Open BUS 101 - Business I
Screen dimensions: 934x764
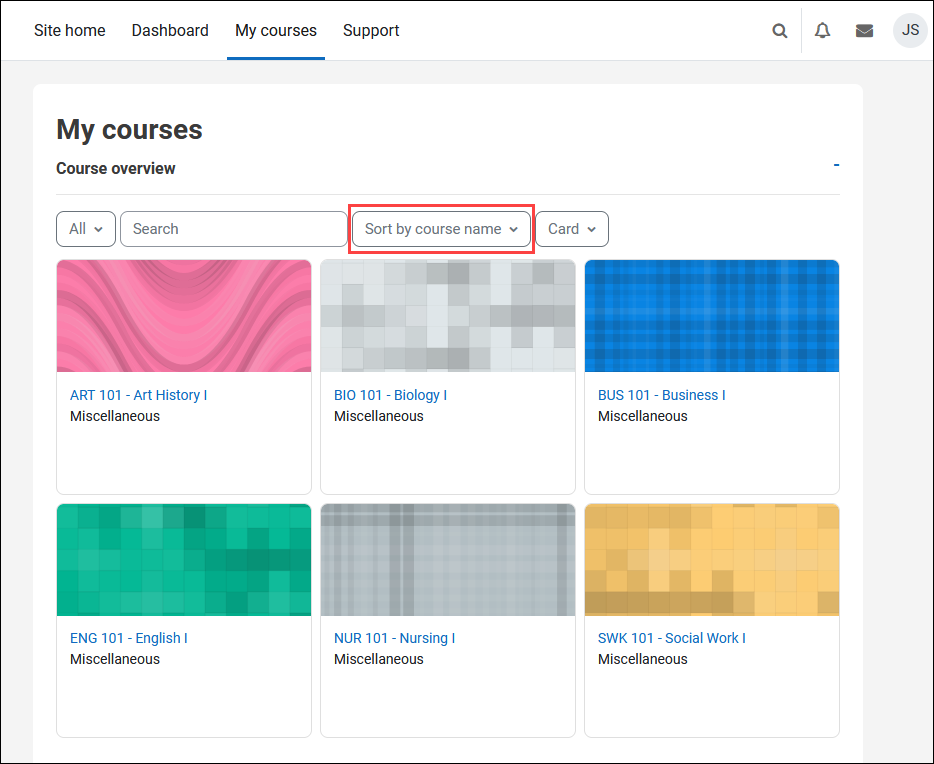tap(662, 395)
